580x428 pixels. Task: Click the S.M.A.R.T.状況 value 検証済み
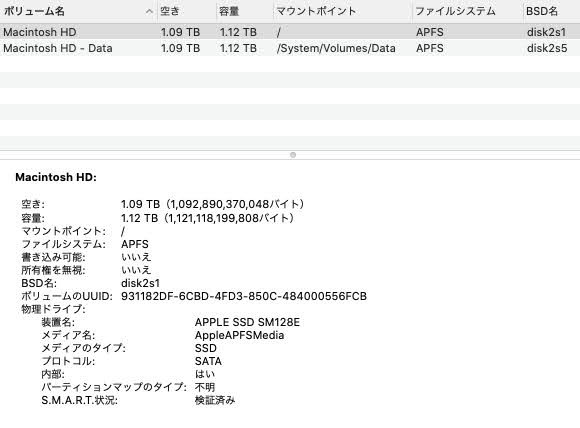click(215, 400)
